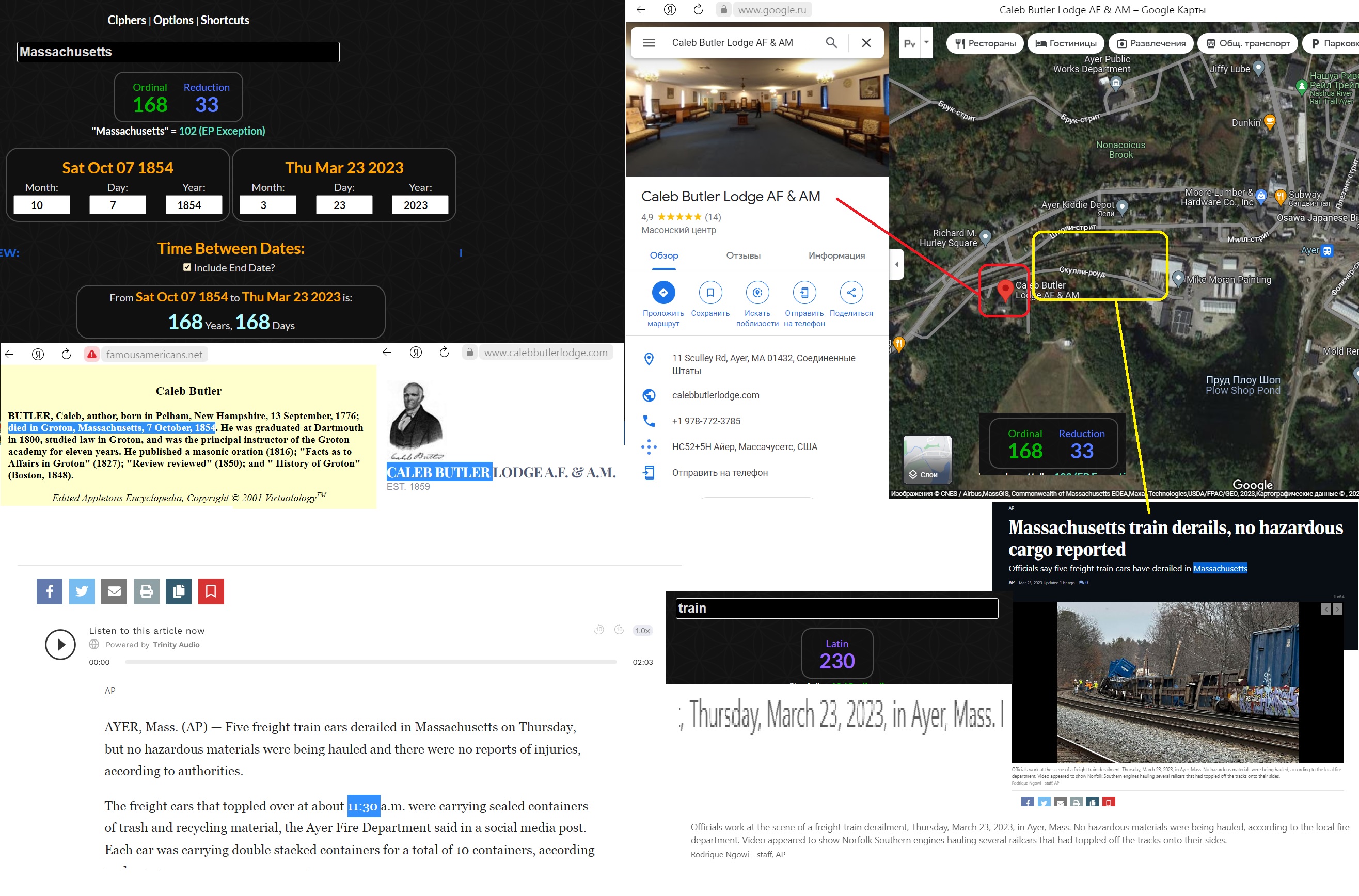Print the article using large printer icon
Image resolution: width=1359 pixels, height=896 pixels.
(x=146, y=591)
